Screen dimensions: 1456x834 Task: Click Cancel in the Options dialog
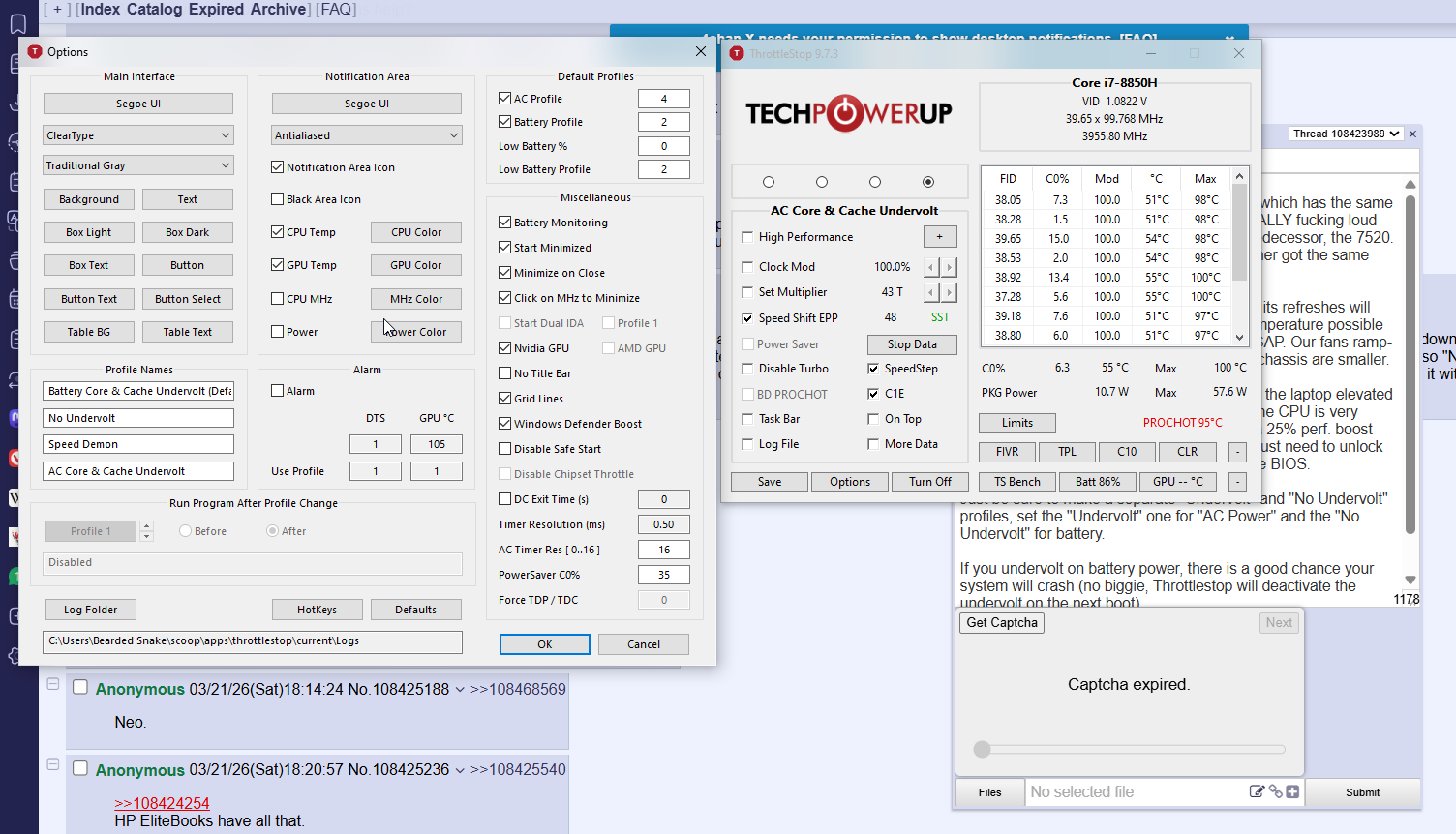[644, 644]
